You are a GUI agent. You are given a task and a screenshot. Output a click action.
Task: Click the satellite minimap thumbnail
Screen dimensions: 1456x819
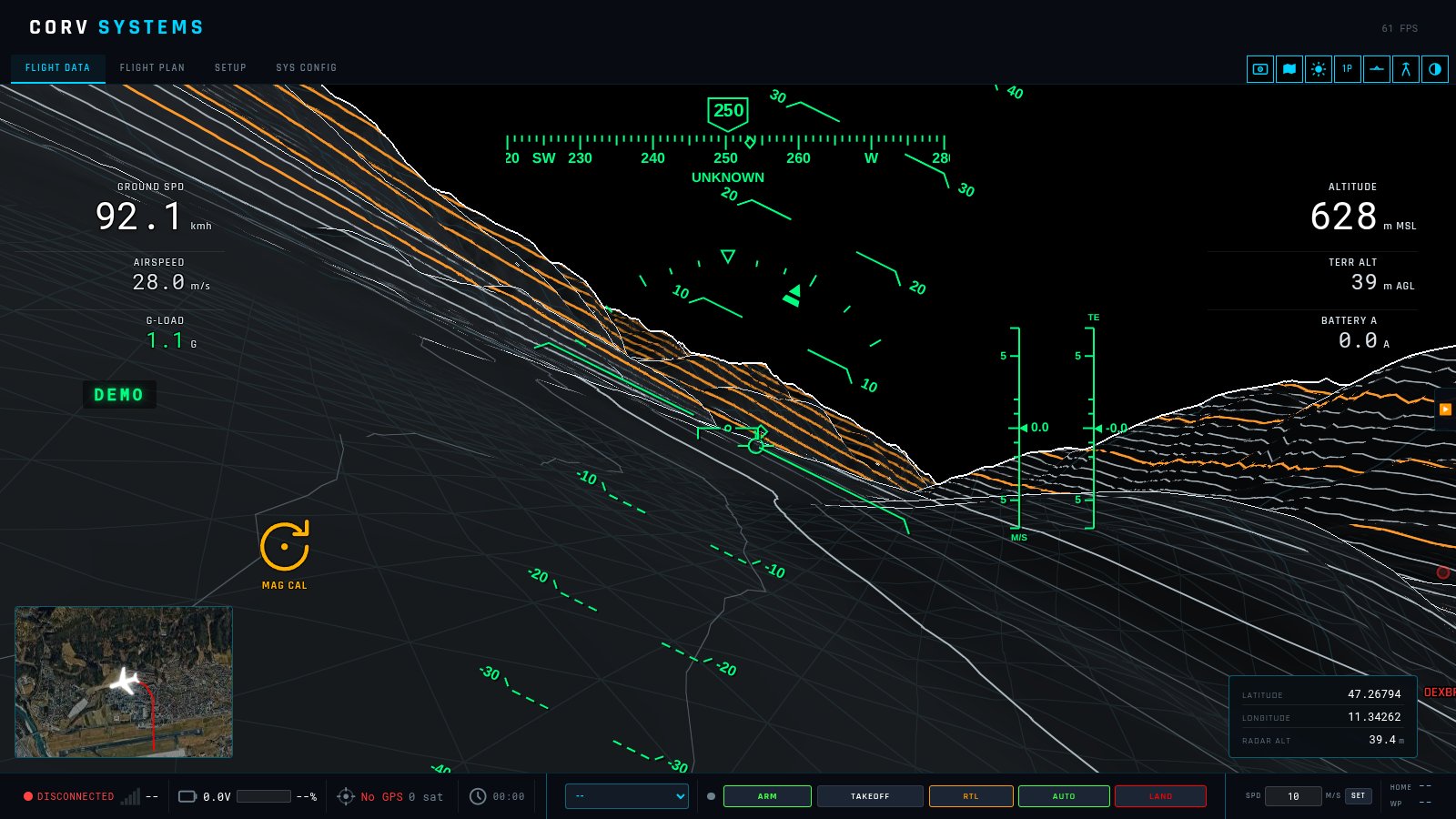click(124, 682)
